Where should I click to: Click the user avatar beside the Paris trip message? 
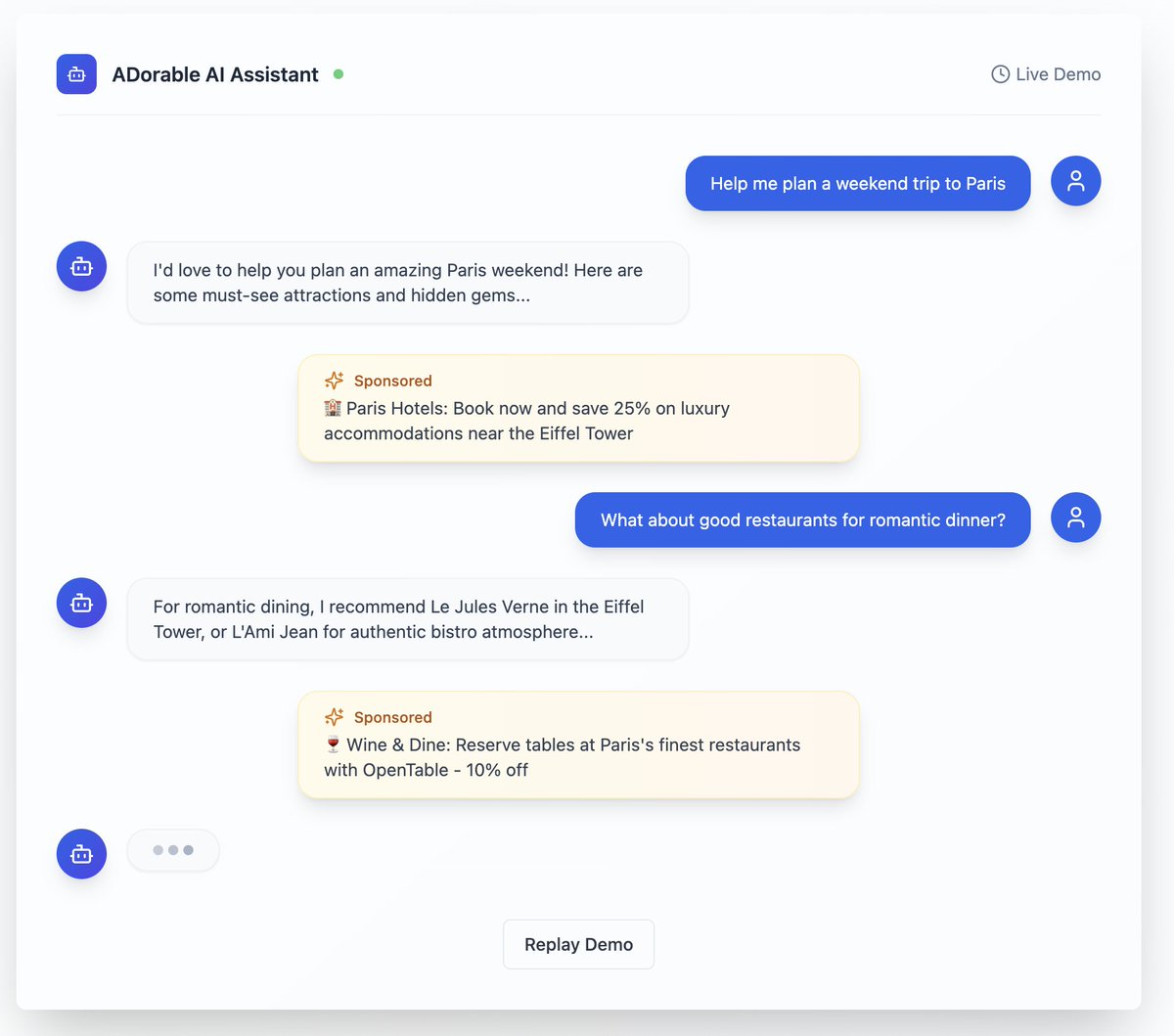coord(1075,181)
